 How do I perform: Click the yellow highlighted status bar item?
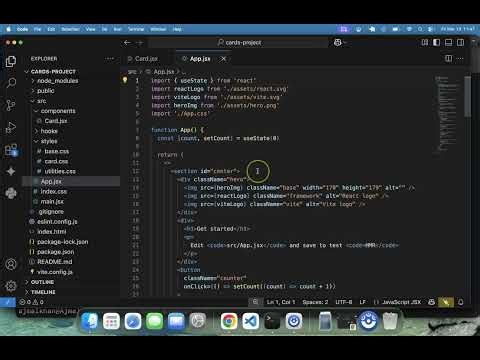coord(446,302)
